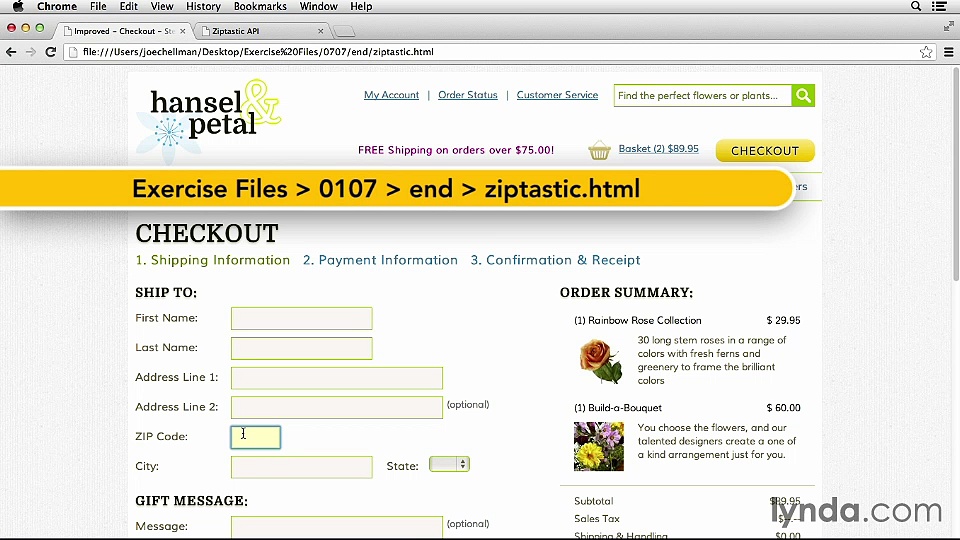This screenshot has width=960, height=540.
Task: Open the My Account link
Action: (x=391, y=95)
